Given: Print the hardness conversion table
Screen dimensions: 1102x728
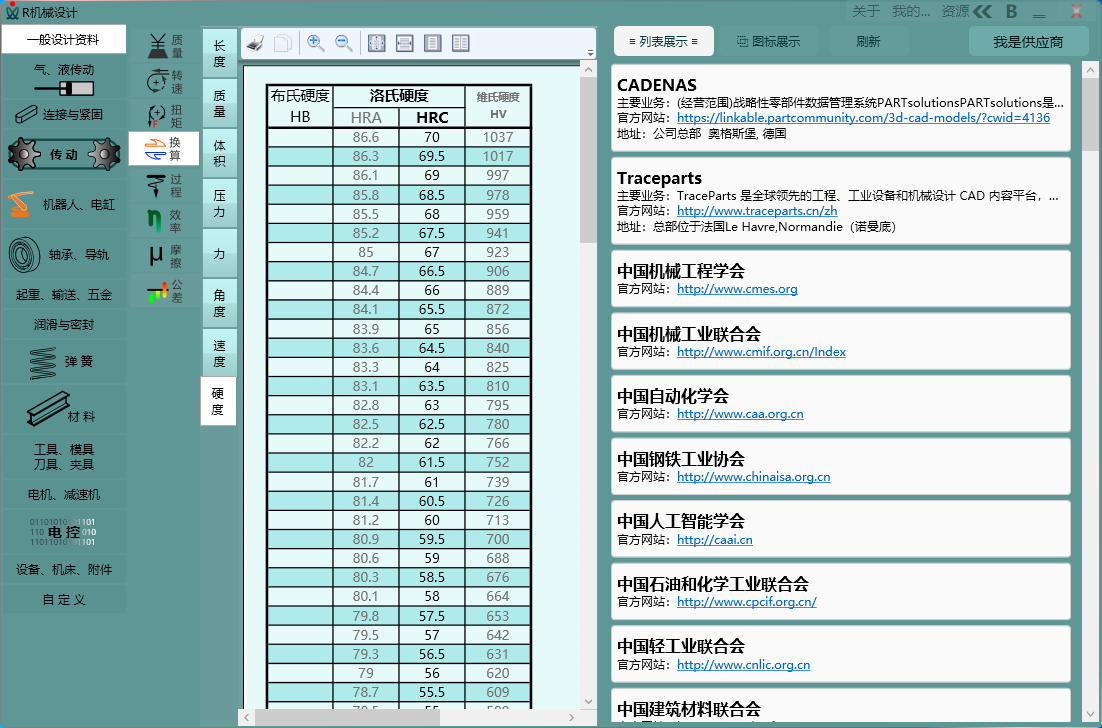Looking at the screenshot, I should coord(255,43).
